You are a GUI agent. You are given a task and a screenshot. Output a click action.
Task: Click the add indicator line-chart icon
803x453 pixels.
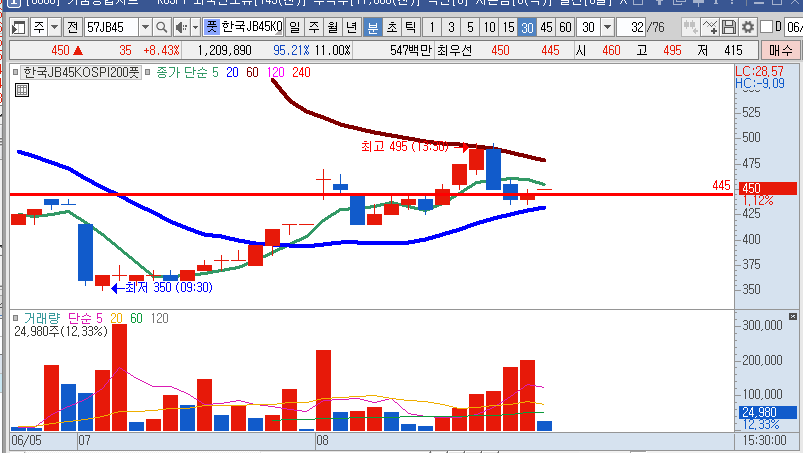tap(709, 26)
